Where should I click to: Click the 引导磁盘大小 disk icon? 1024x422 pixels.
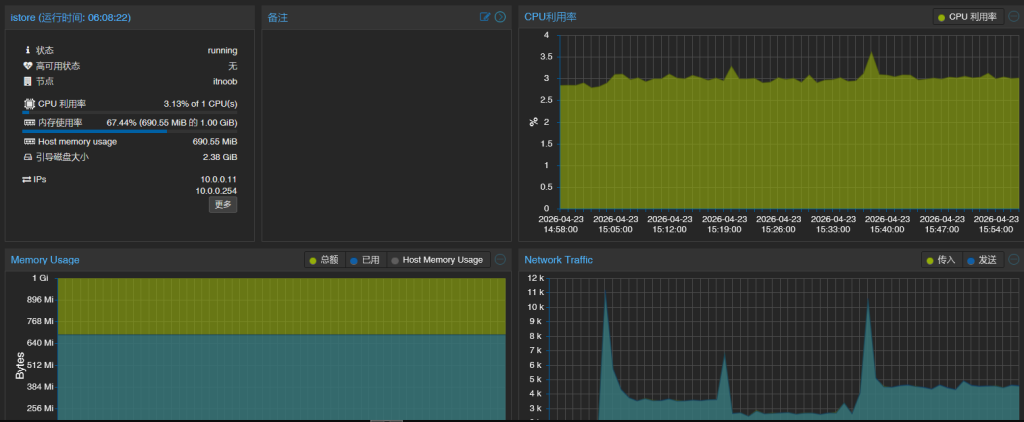[x=27, y=157]
